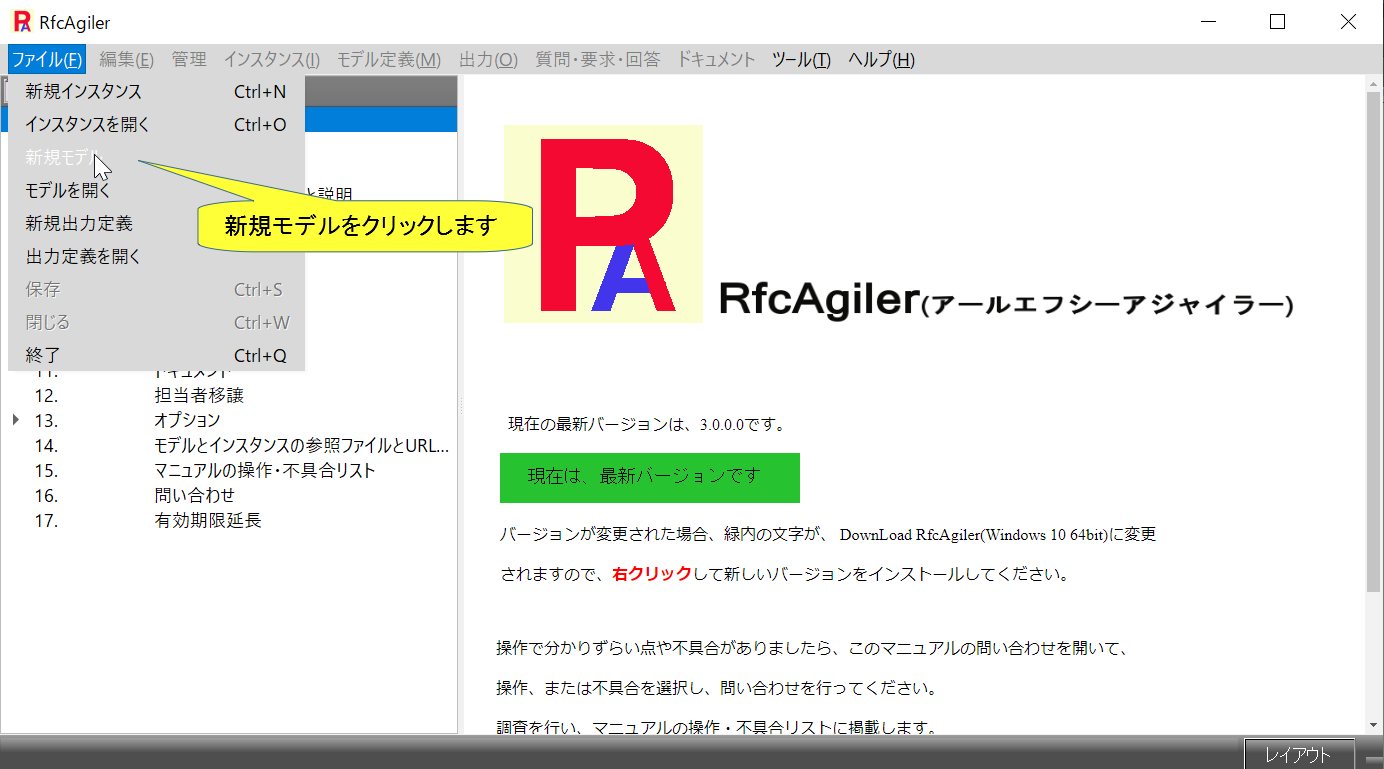Click the 現在の最新バージョンは、3.0.0.0です text
Image resolution: width=1384 pixels, height=769 pixels.
pos(647,424)
